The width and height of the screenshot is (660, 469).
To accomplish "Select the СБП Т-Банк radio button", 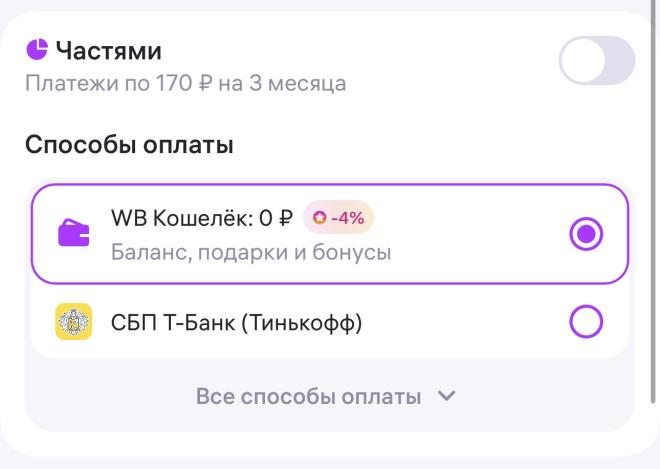I will click(586, 321).
